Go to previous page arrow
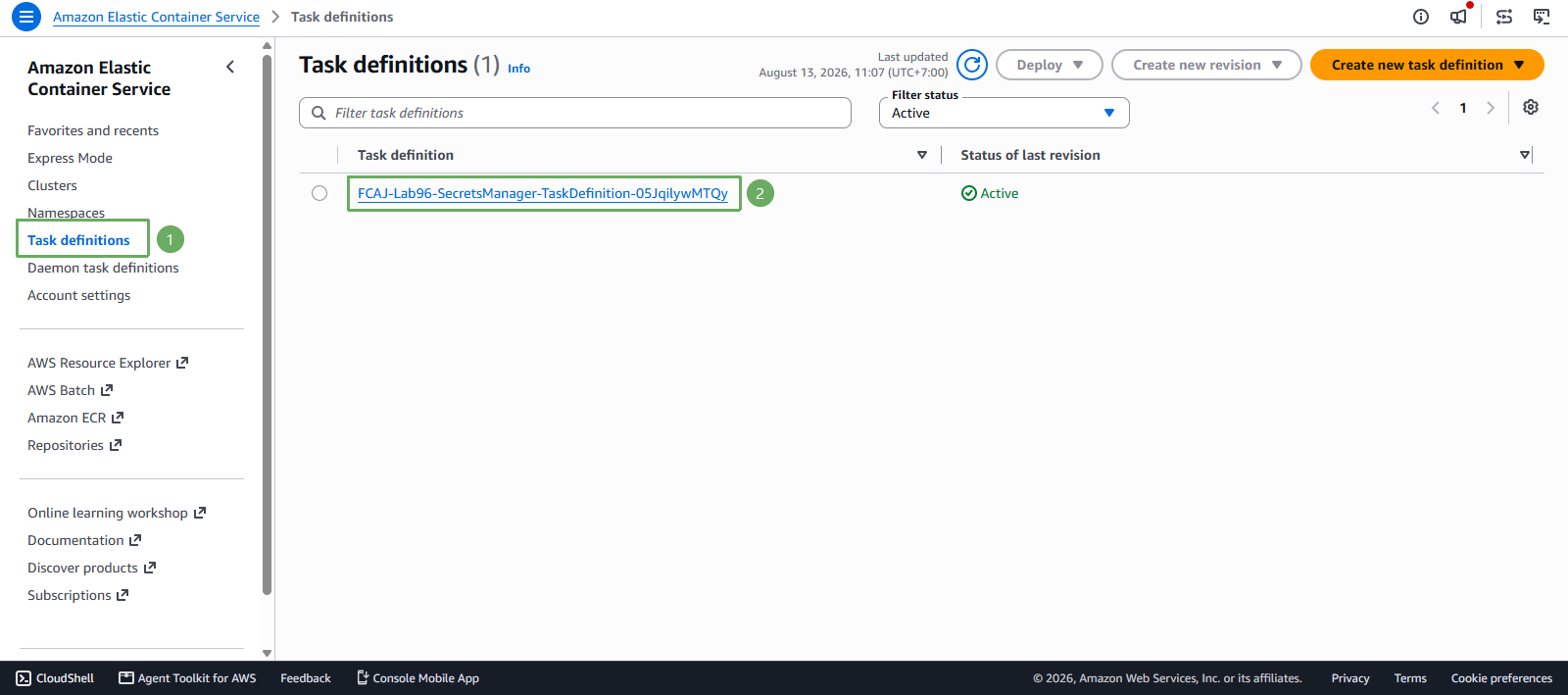The height and width of the screenshot is (695, 1568). pos(1436,108)
